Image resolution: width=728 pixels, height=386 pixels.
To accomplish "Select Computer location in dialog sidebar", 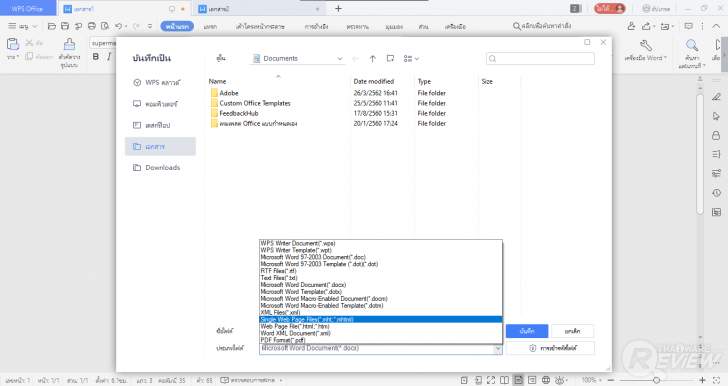I will (160, 104).
